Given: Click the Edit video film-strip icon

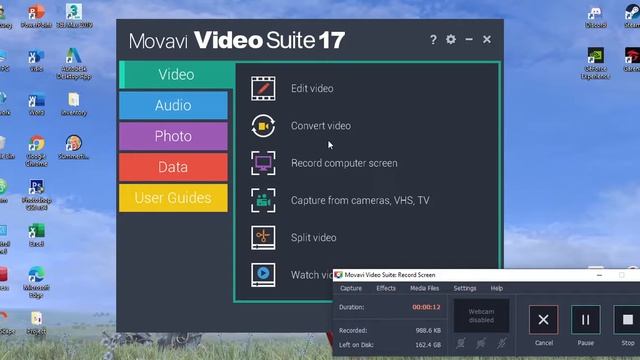Looking at the screenshot, I should [x=263, y=89].
